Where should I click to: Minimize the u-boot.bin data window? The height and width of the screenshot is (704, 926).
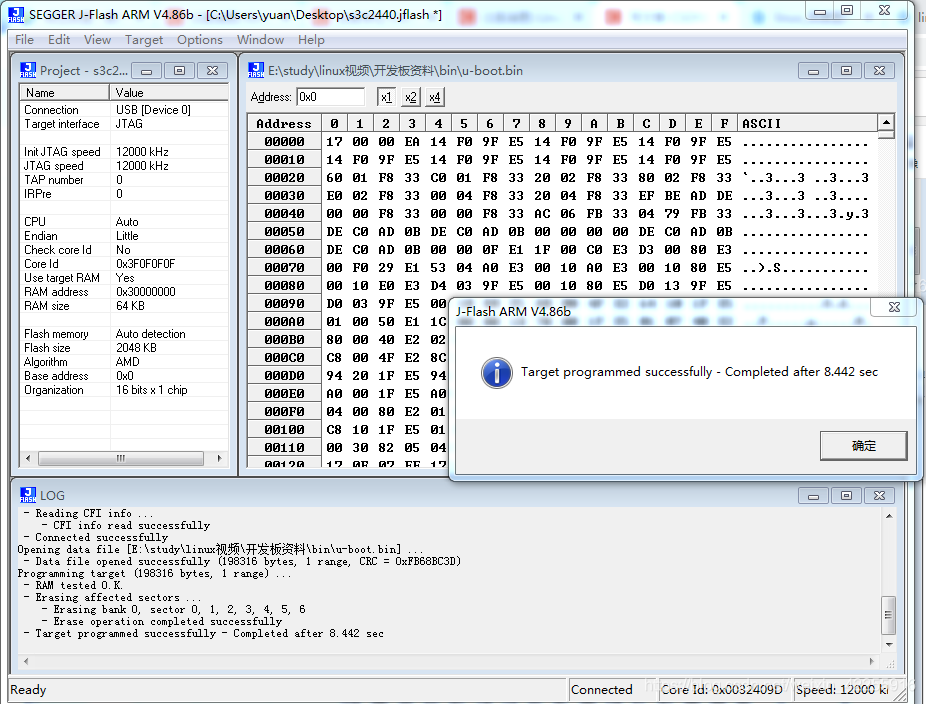[x=813, y=71]
